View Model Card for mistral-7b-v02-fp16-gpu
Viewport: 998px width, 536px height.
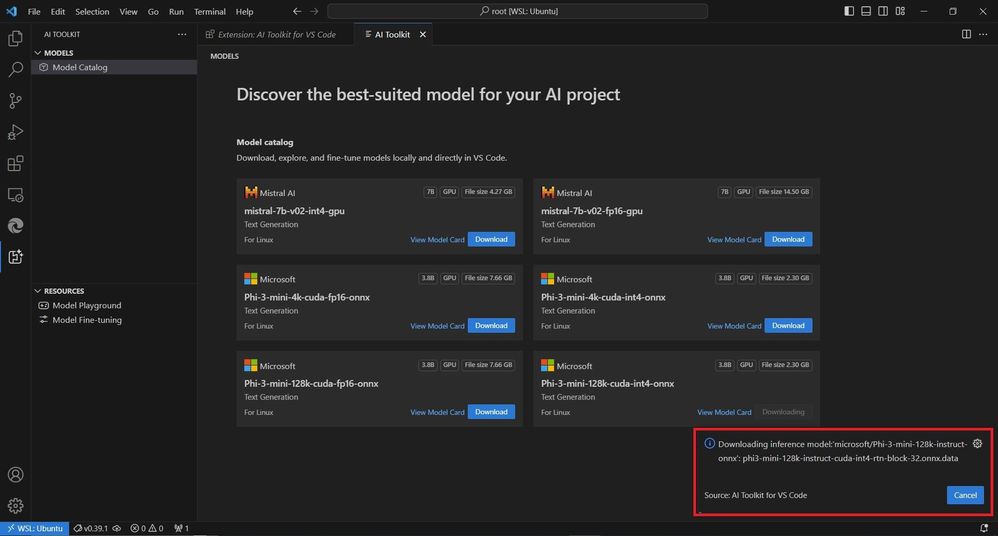click(734, 240)
